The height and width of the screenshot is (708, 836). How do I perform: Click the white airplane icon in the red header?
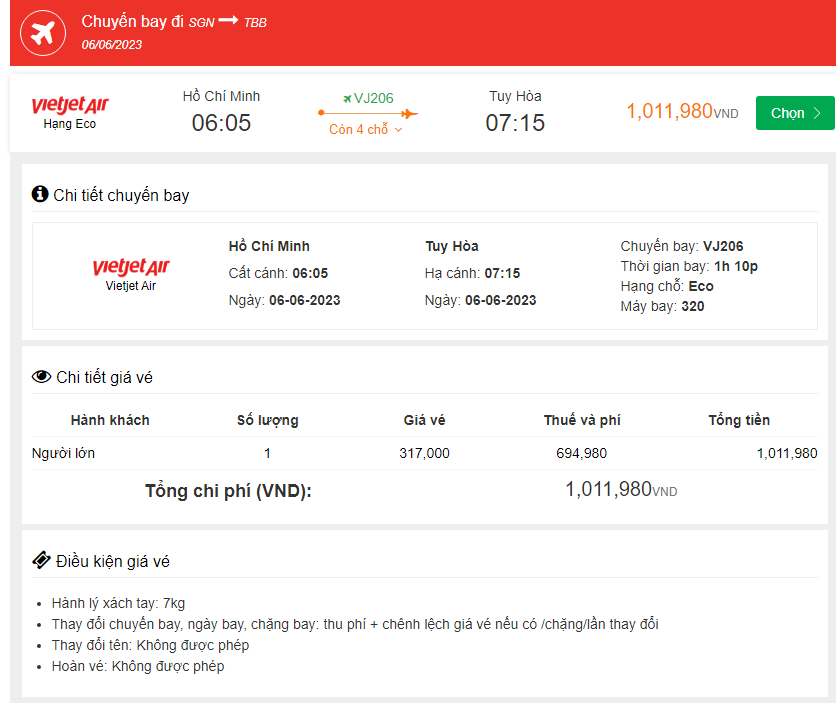pos(43,32)
